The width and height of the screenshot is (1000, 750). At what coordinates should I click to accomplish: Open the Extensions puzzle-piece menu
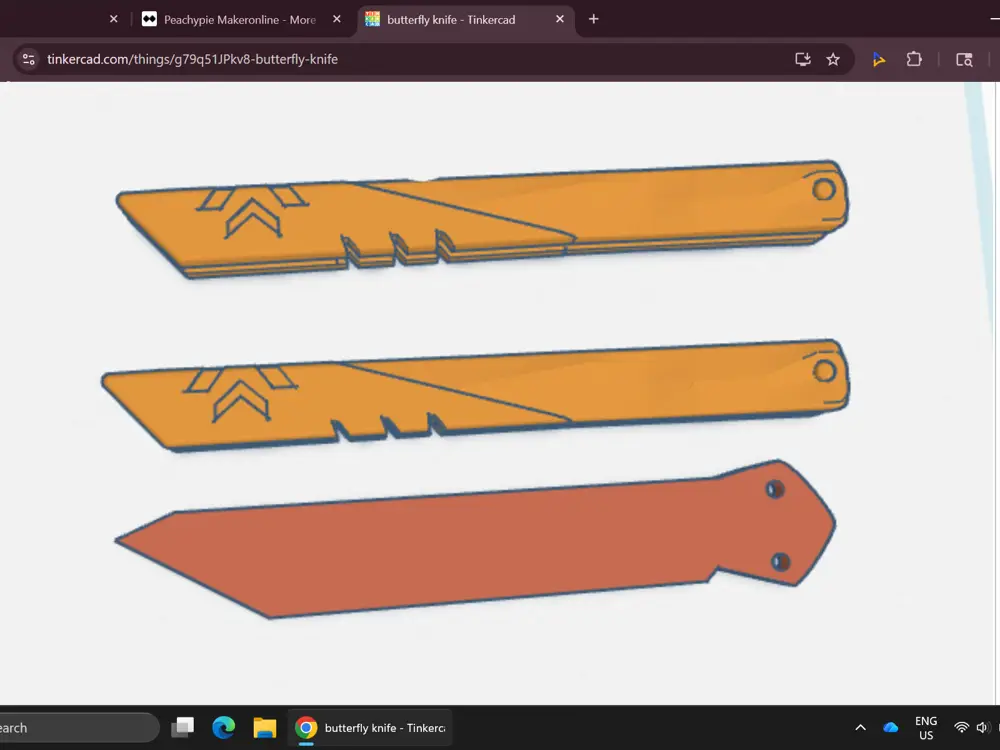pos(914,59)
